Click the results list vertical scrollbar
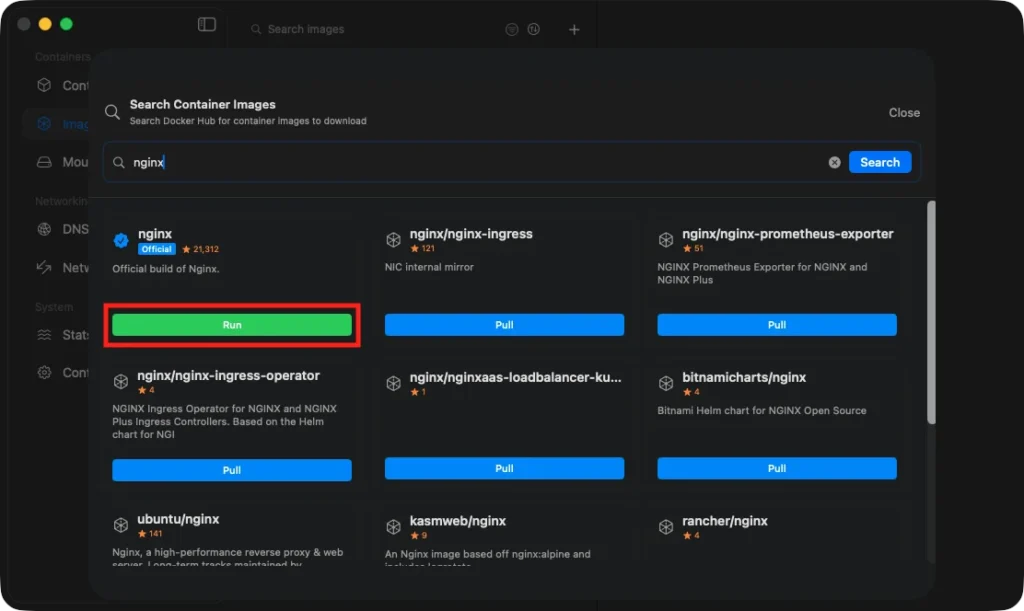Screen dimensions: 1024x611 point(931,313)
